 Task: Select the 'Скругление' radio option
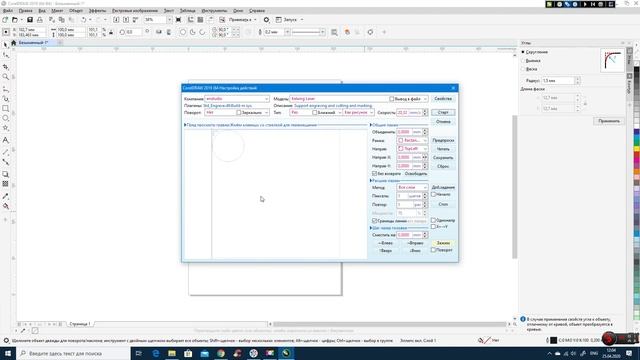523,52
